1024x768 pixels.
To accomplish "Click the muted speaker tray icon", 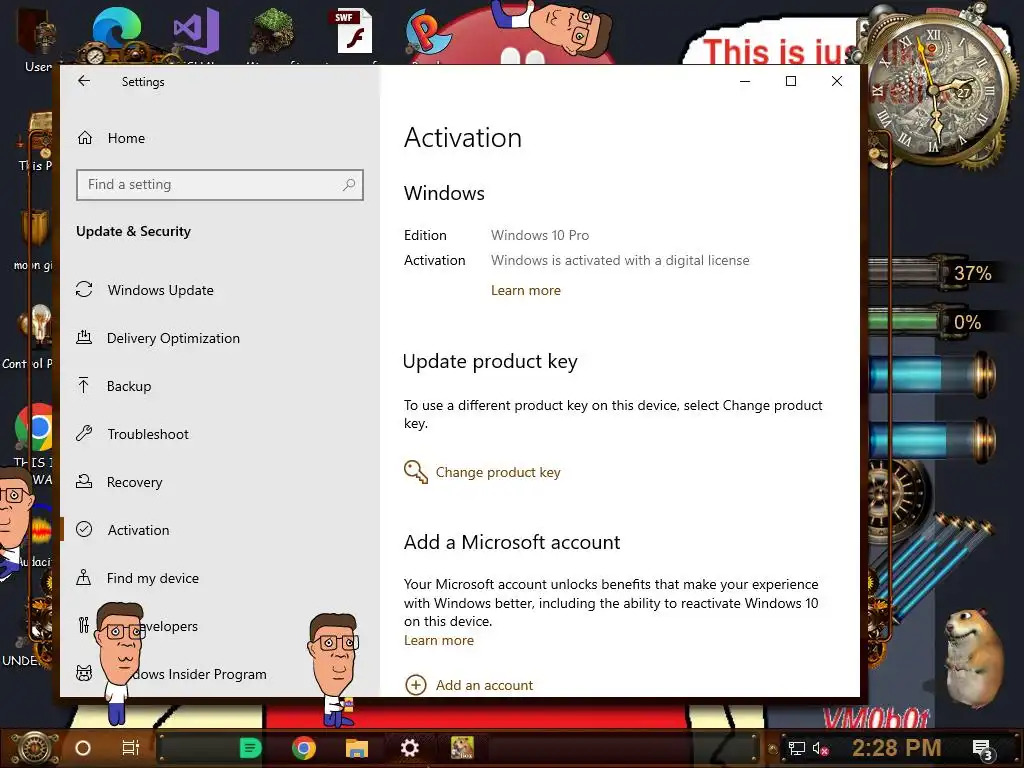I will (820, 748).
